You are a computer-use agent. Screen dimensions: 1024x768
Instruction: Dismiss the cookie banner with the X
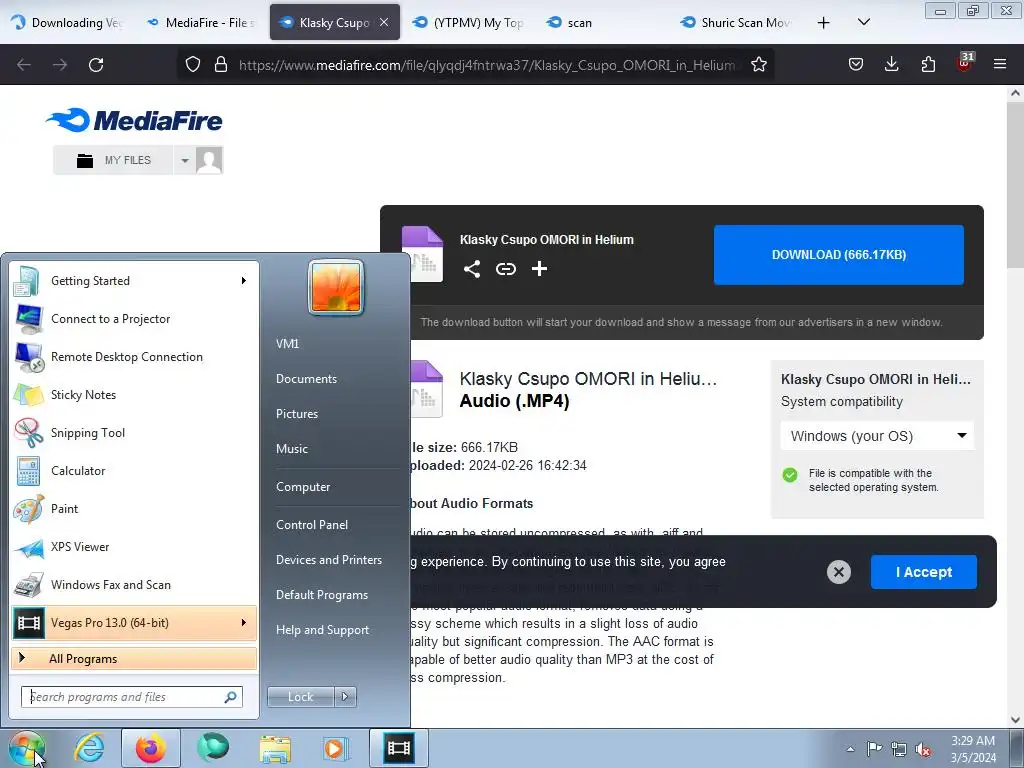point(839,573)
